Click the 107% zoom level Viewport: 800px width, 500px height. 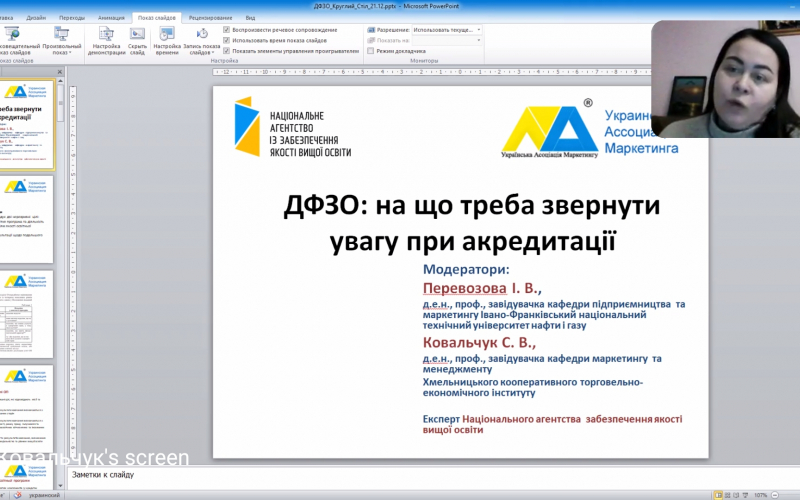coord(761,495)
